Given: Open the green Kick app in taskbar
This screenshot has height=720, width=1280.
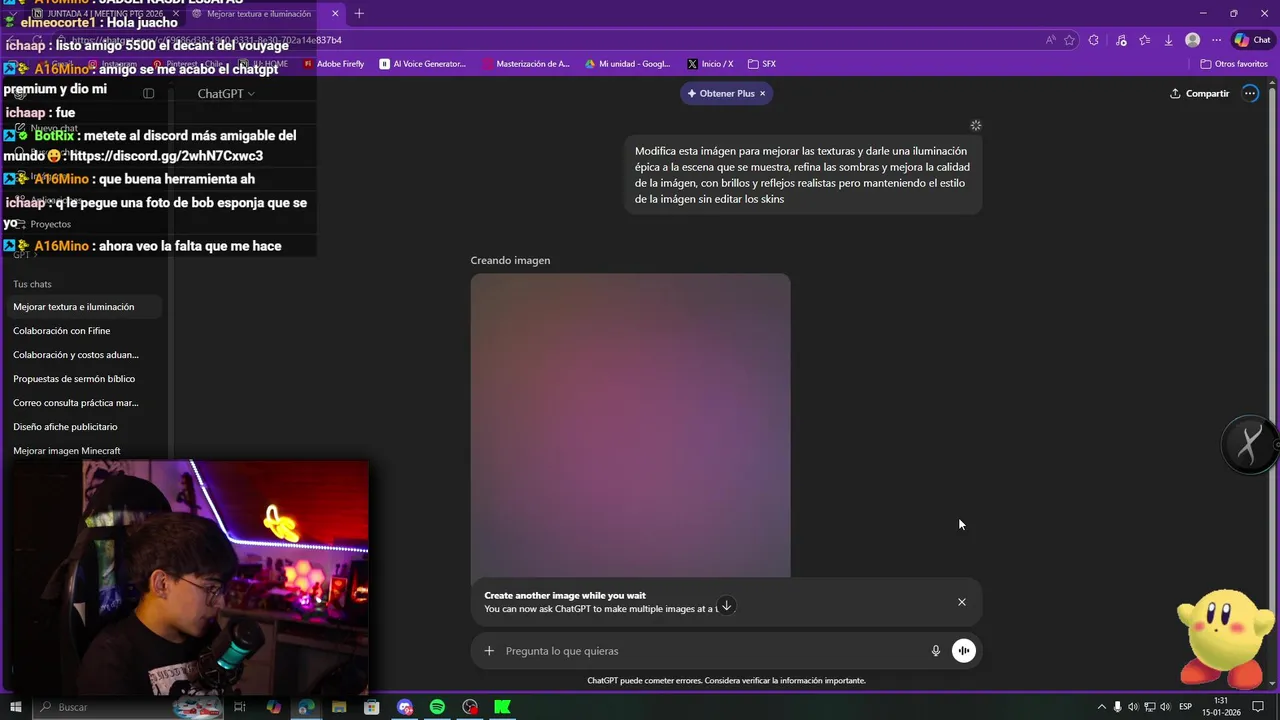Looking at the screenshot, I should click(503, 707).
